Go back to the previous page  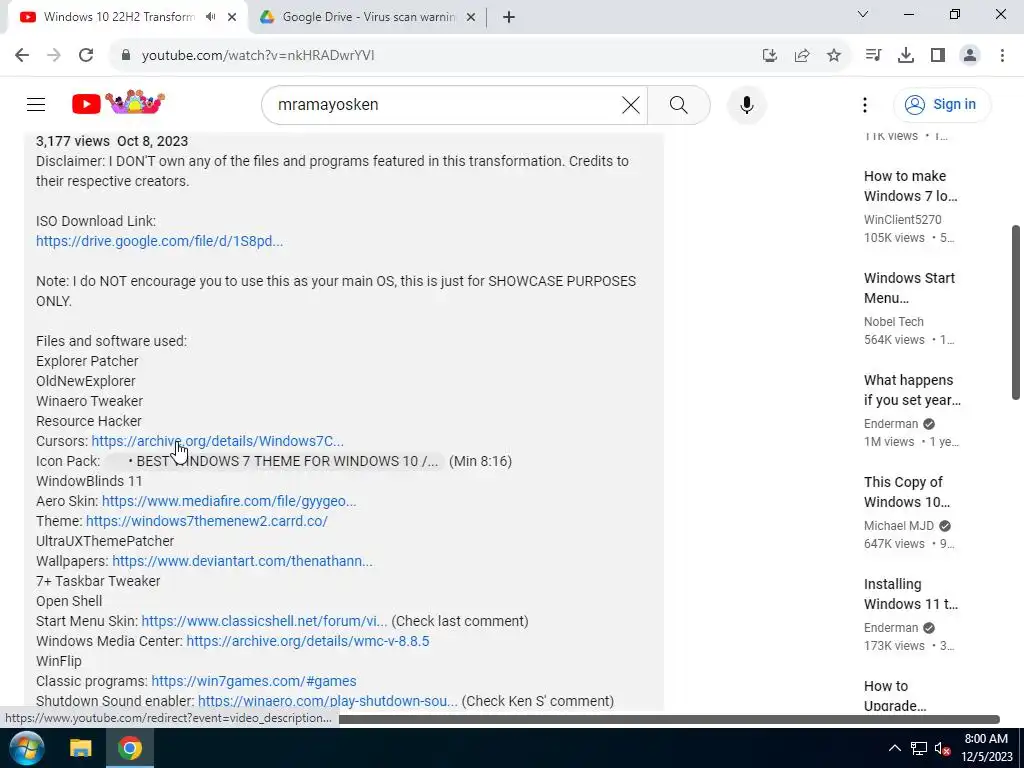pyautogui.click(x=22, y=56)
